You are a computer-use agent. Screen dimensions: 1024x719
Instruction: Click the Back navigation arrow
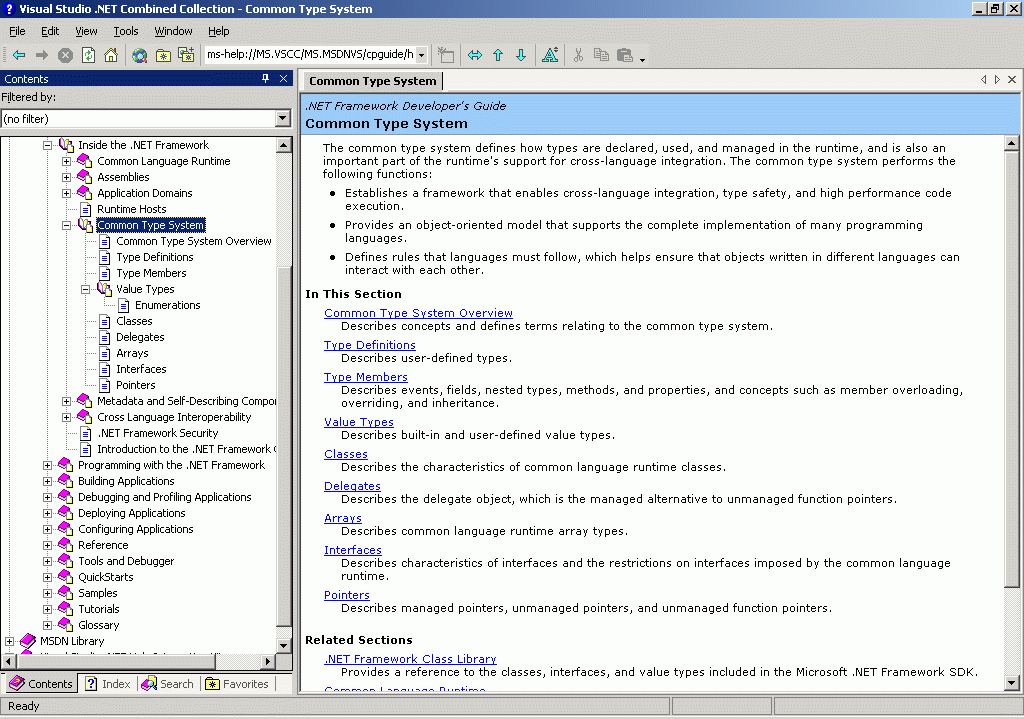(x=19, y=56)
